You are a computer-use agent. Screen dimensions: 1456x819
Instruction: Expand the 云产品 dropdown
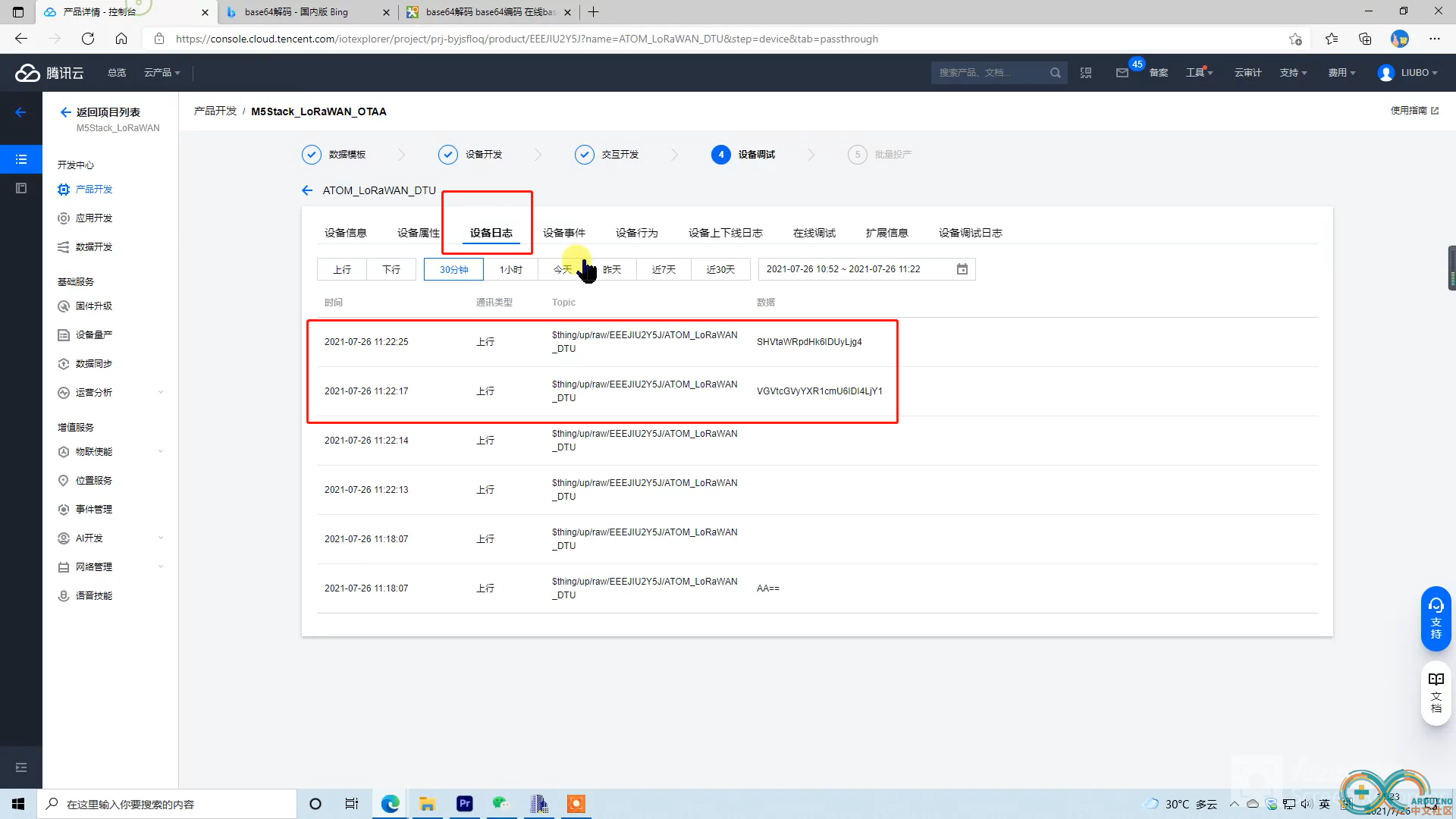click(x=162, y=73)
